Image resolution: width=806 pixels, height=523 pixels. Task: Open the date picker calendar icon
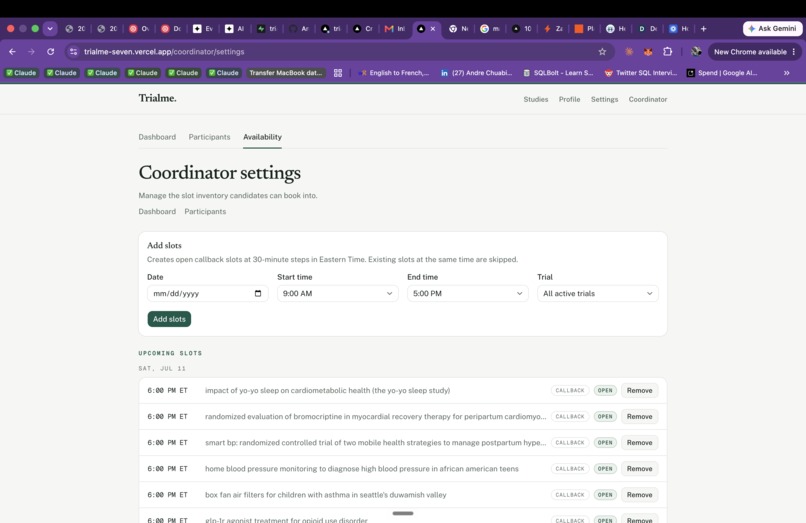pyautogui.click(x=258, y=293)
